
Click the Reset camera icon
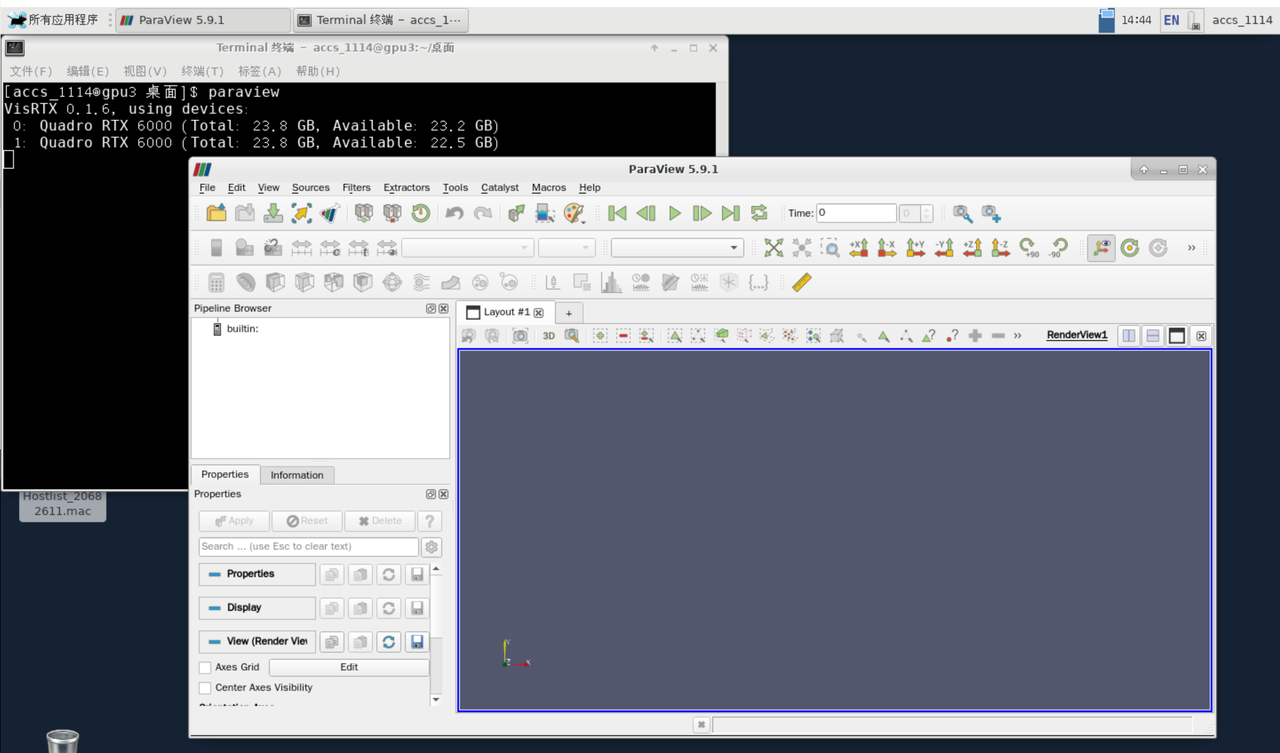773,248
